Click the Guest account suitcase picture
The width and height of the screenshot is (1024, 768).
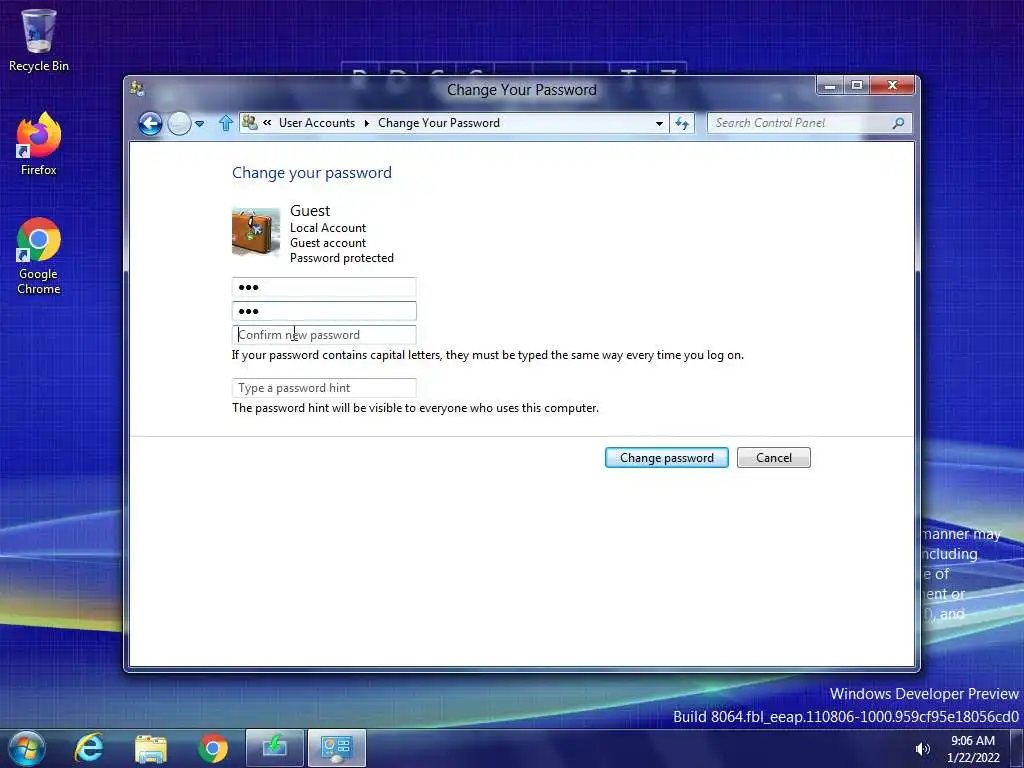(x=256, y=232)
